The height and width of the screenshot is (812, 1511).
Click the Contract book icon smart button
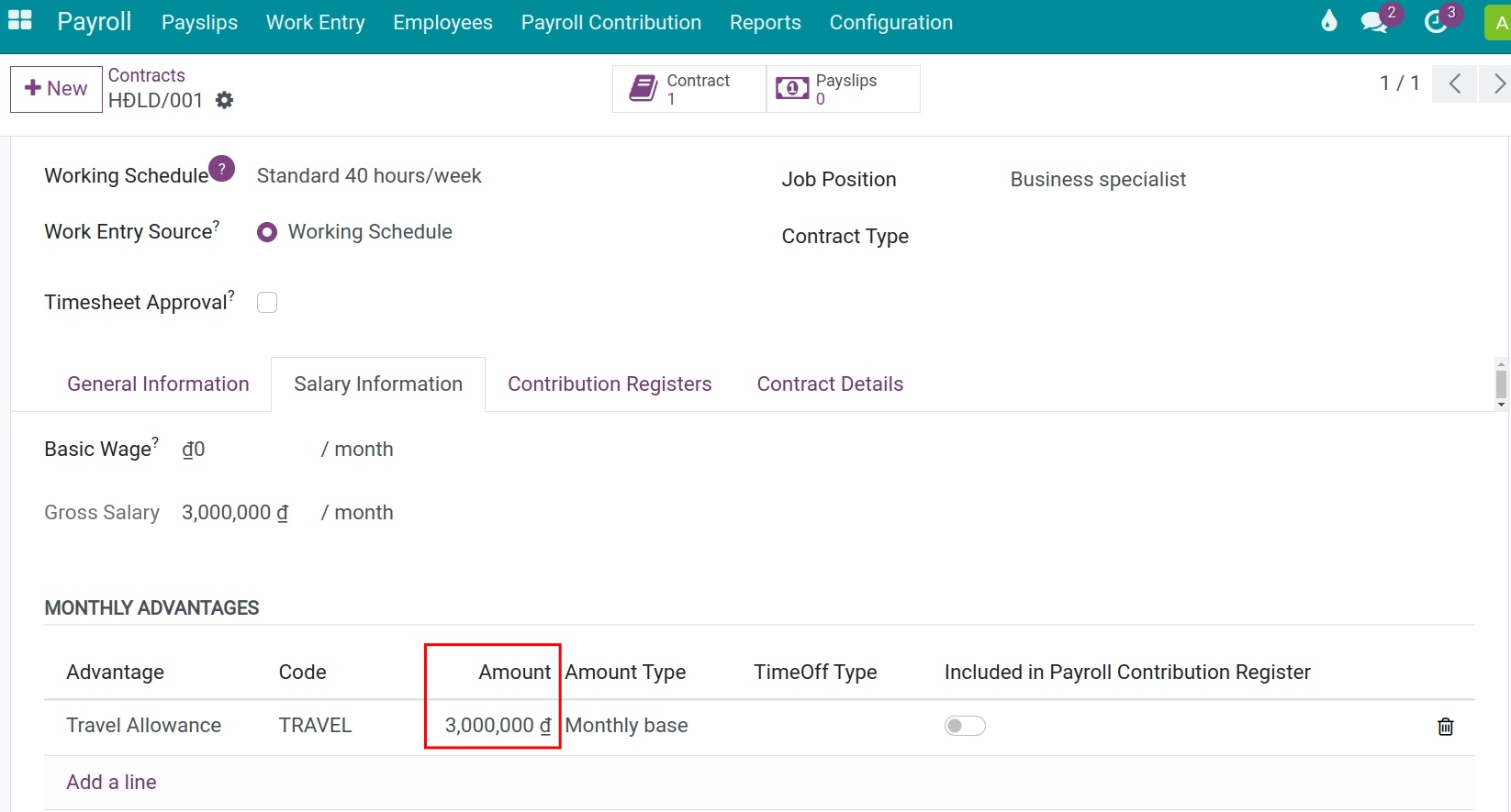[x=688, y=89]
